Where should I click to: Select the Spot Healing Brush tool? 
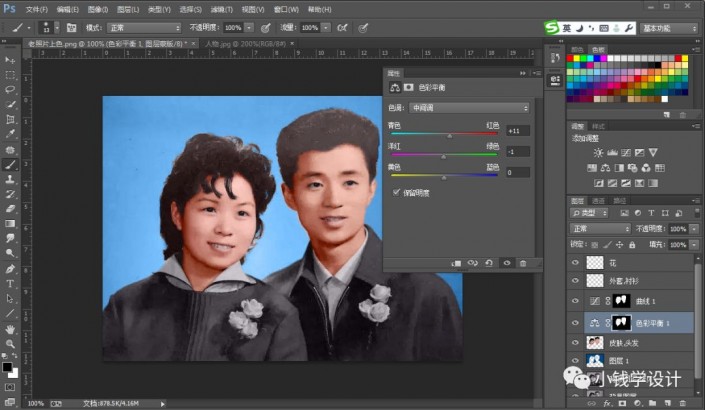tap(10, 150)
